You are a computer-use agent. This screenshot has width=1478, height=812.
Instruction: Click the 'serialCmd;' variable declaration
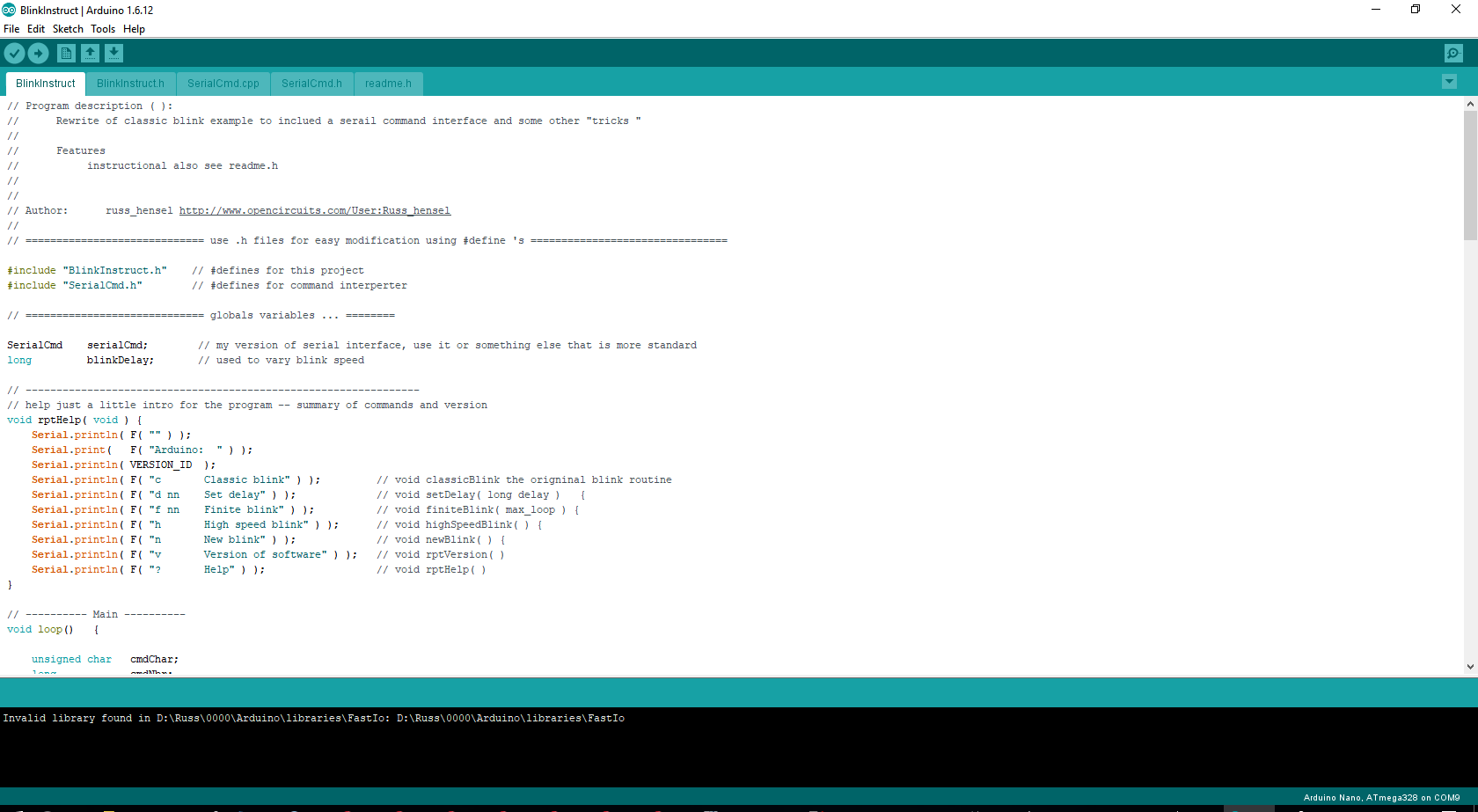point(117,346)
